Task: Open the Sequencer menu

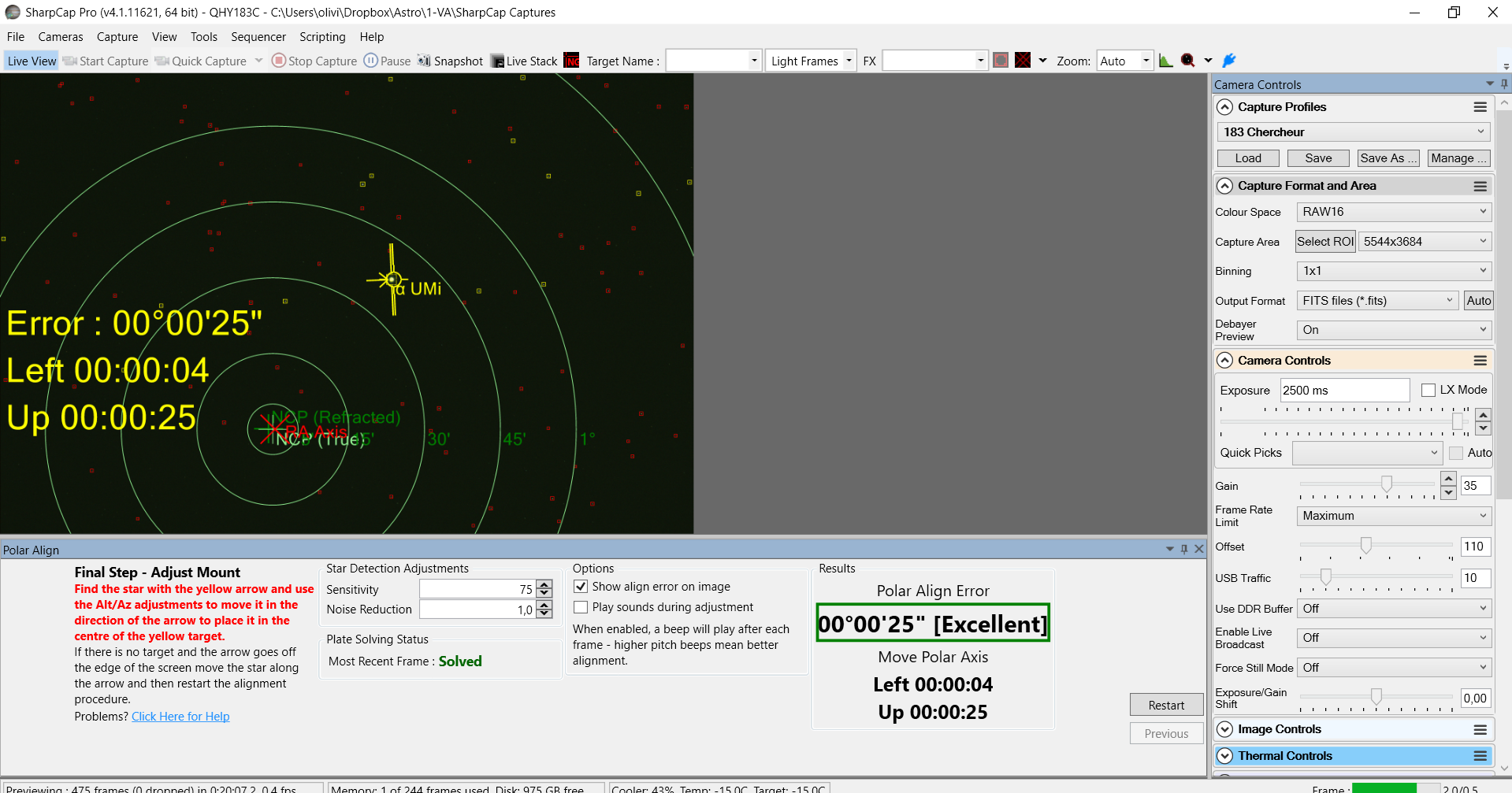Action: pos(258,37)
